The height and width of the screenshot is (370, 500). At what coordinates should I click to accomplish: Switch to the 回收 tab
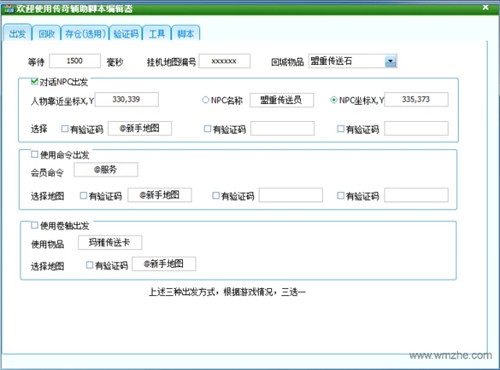pos(46,33)
